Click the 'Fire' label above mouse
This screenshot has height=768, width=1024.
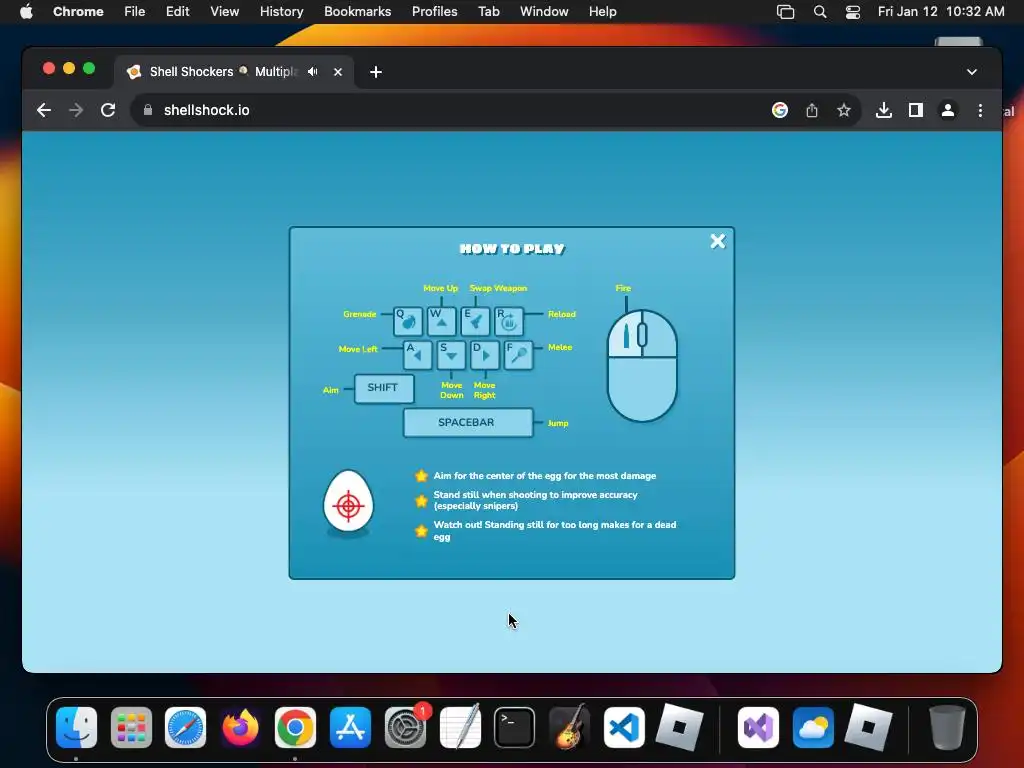point(623,288)
